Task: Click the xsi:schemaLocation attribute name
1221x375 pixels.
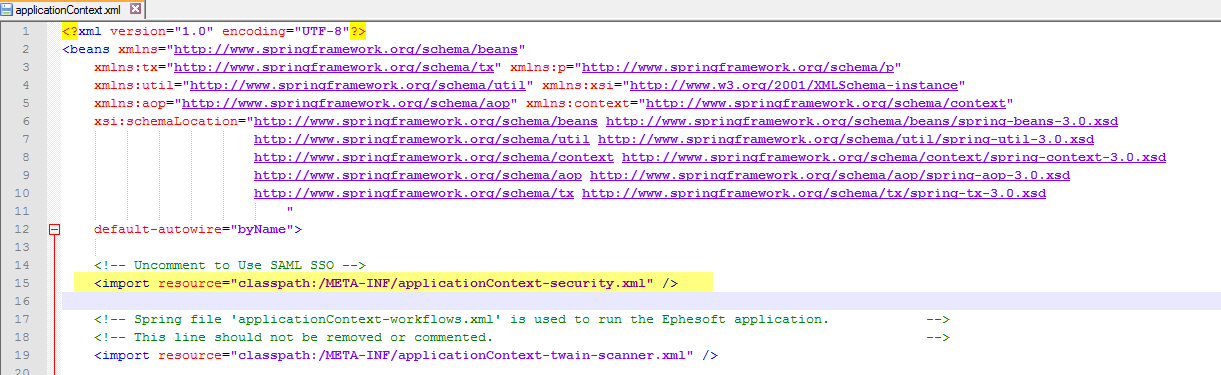Action: [x=166, y=121]
